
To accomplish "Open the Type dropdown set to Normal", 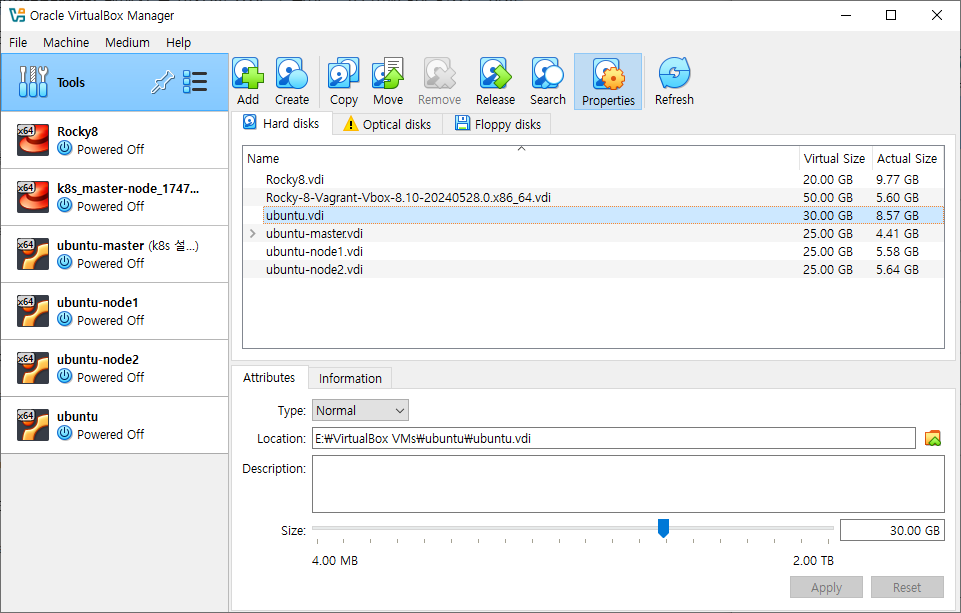I will pos(360,411).
